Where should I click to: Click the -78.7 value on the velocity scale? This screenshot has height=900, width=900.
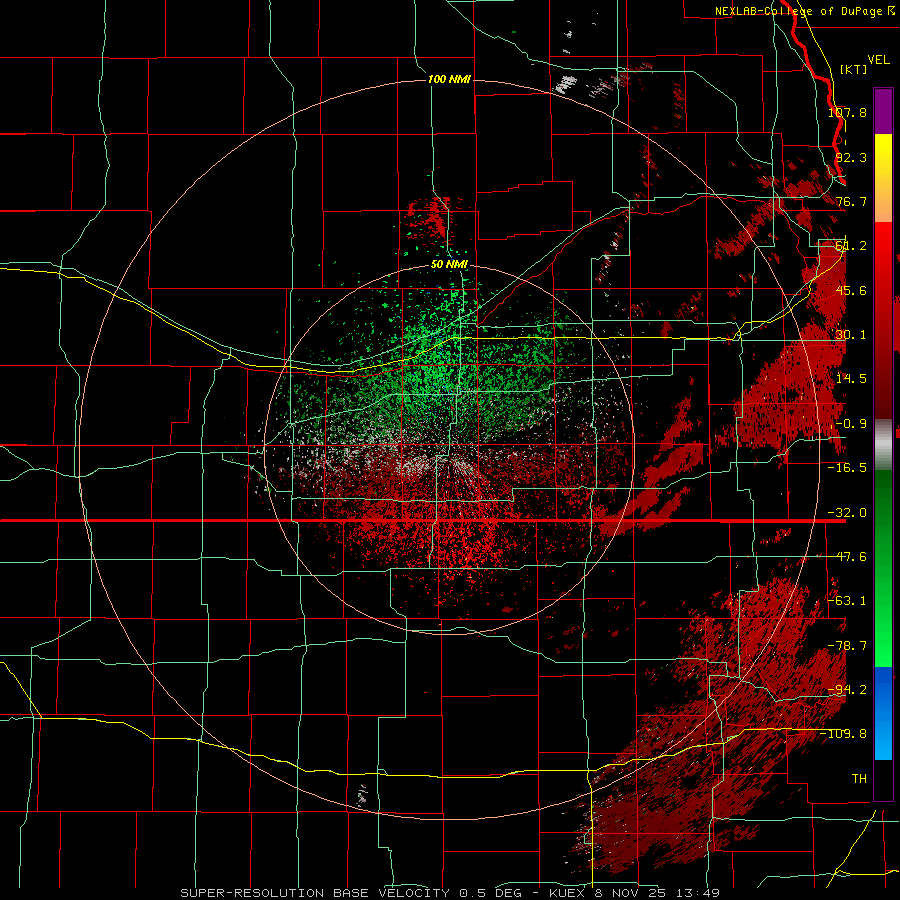click(847, 646)
